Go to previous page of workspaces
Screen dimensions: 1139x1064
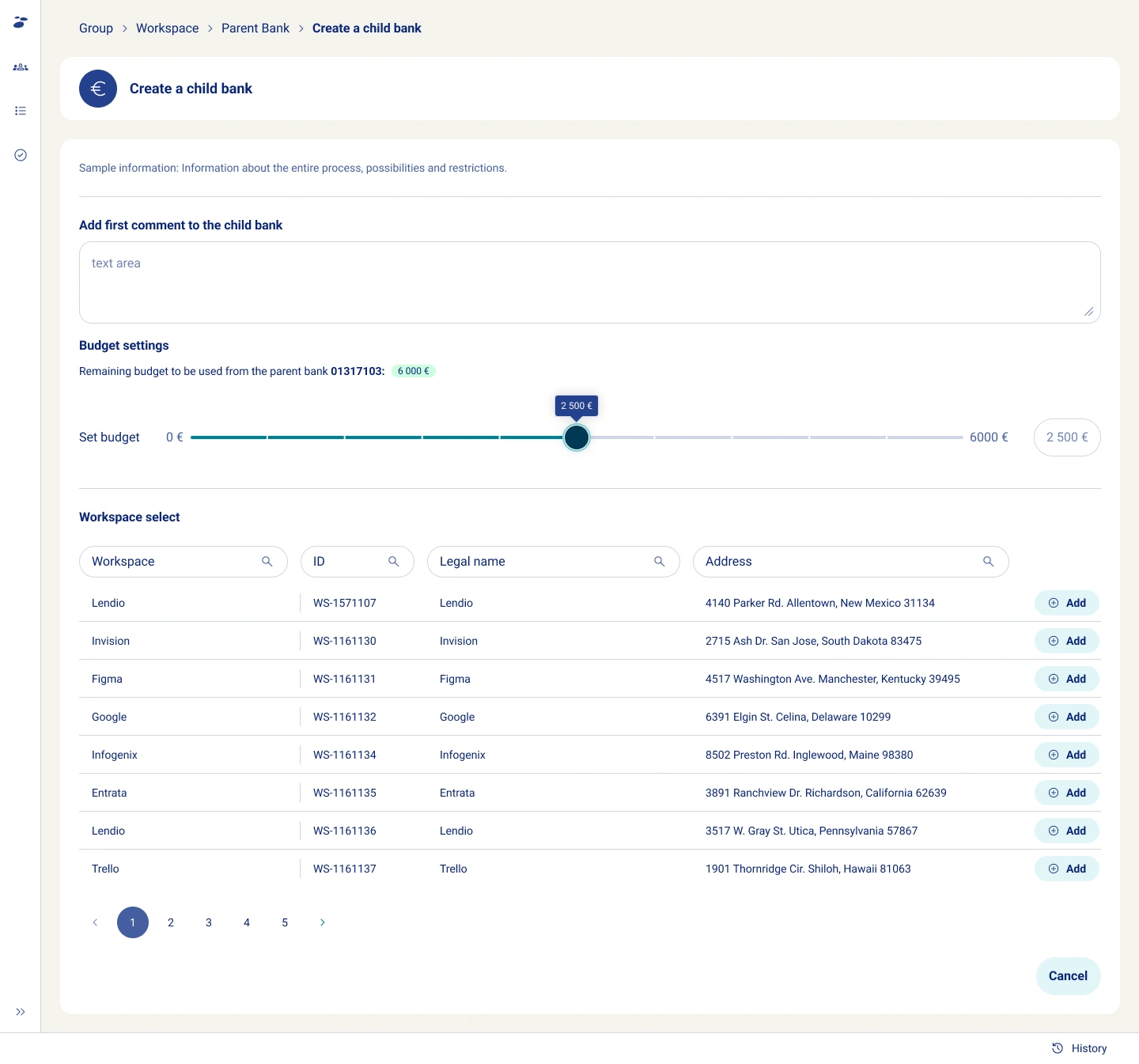(x=95, y=922)
